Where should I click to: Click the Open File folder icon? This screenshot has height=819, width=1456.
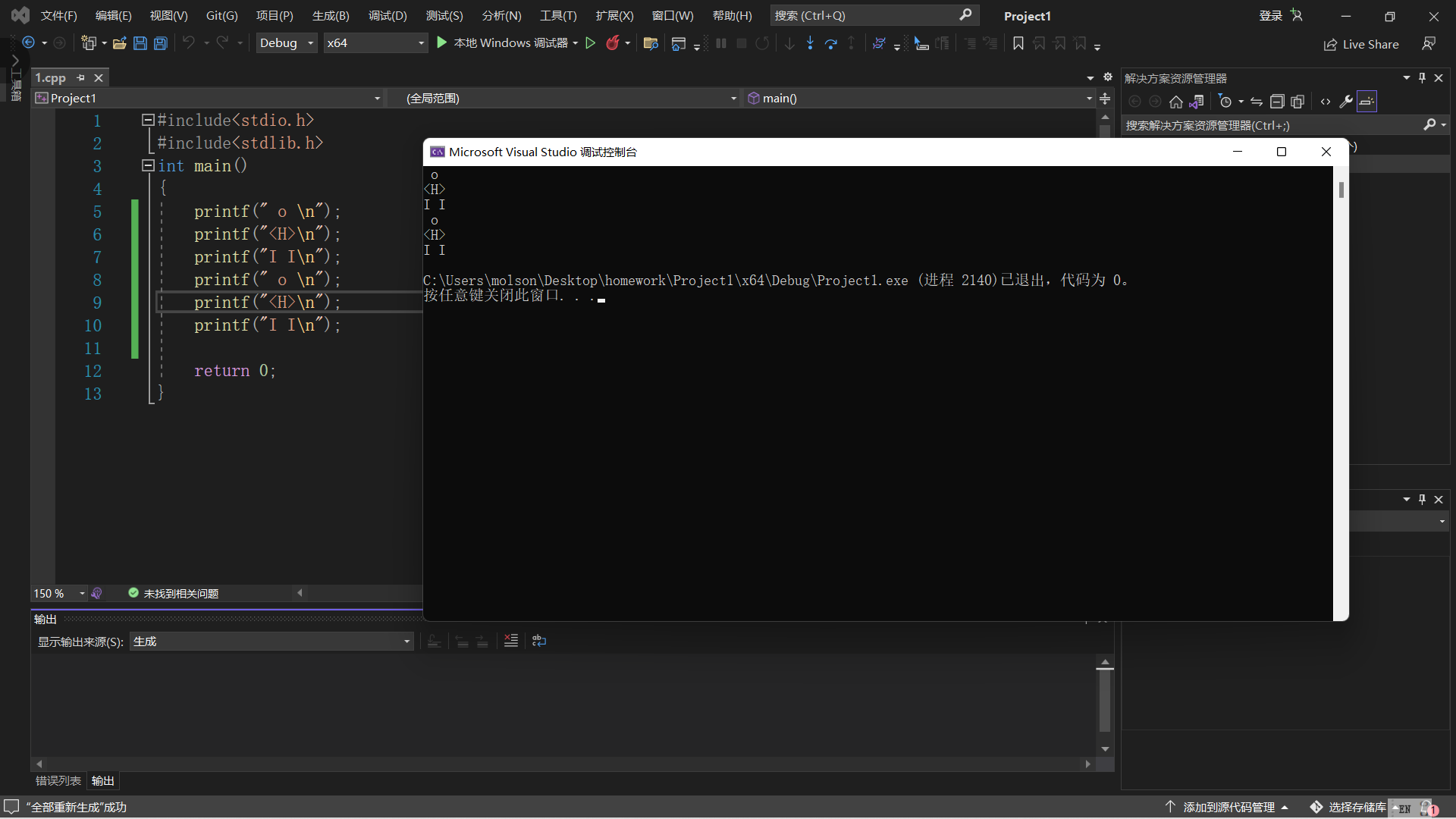[x=119, y=43]
